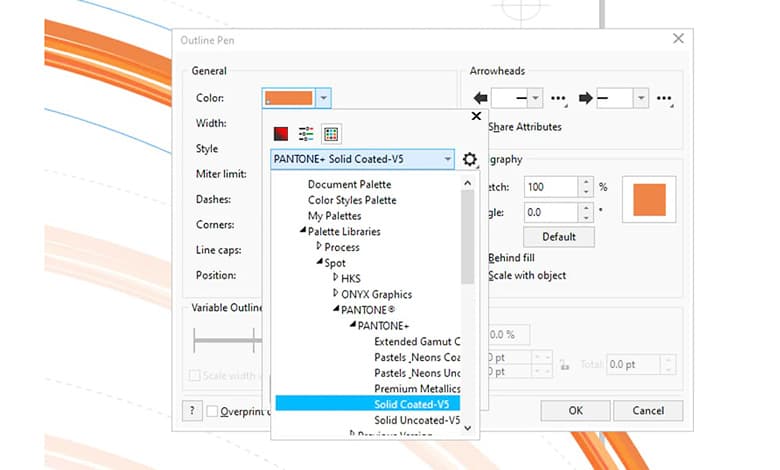Switch to color palettes grid icon
780x470 pixels.
pos(331,134)
